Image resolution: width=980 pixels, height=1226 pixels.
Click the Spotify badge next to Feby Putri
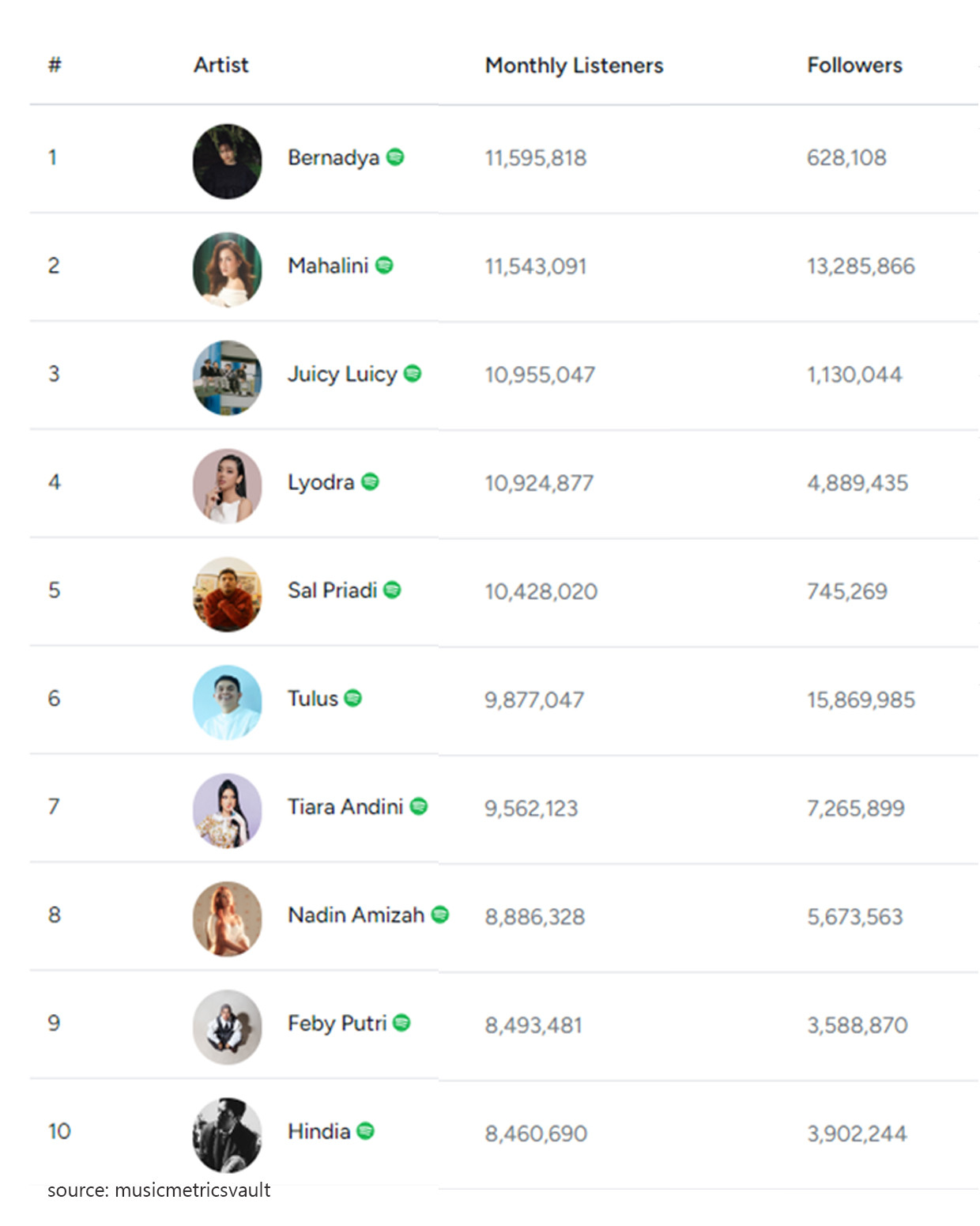click(x=401, y=1023)
